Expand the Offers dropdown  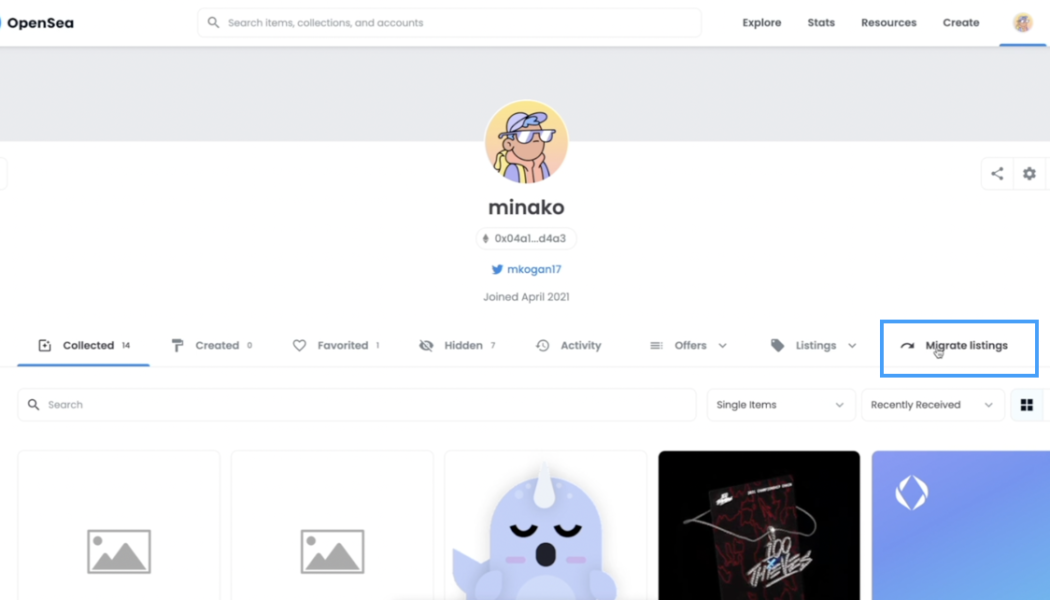(688, 346)
